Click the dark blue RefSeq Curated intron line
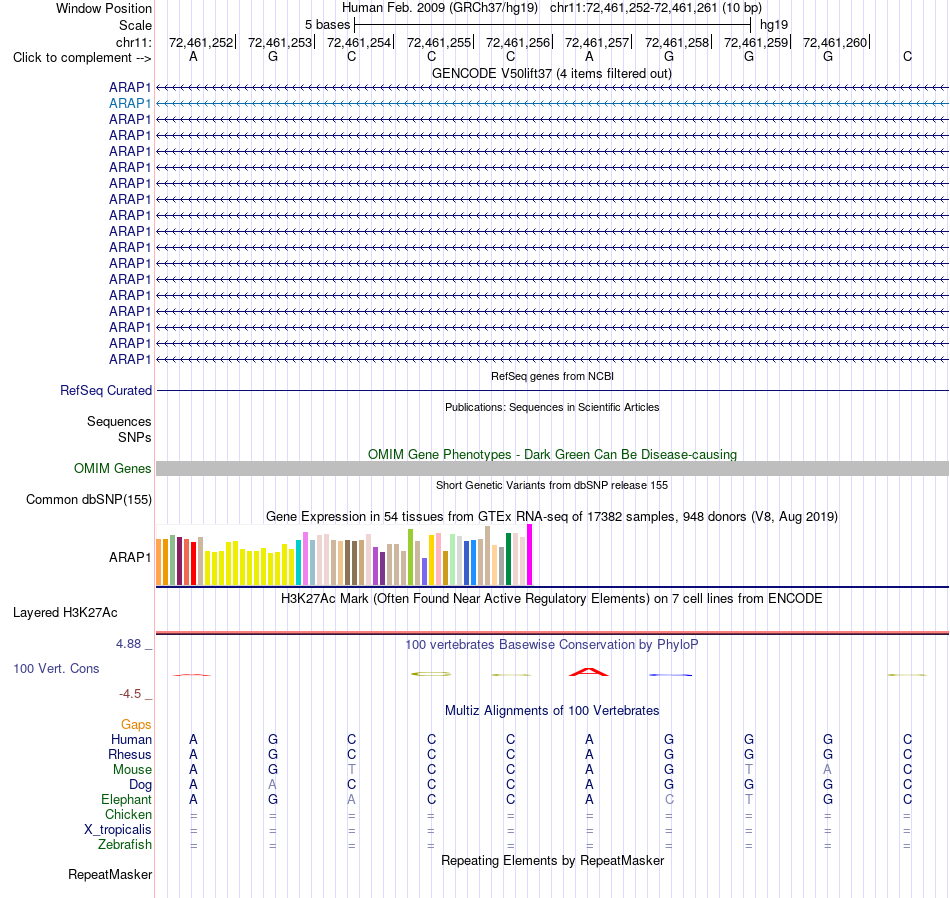This screenshot has width=950, height=898. [x=552, y=390]
